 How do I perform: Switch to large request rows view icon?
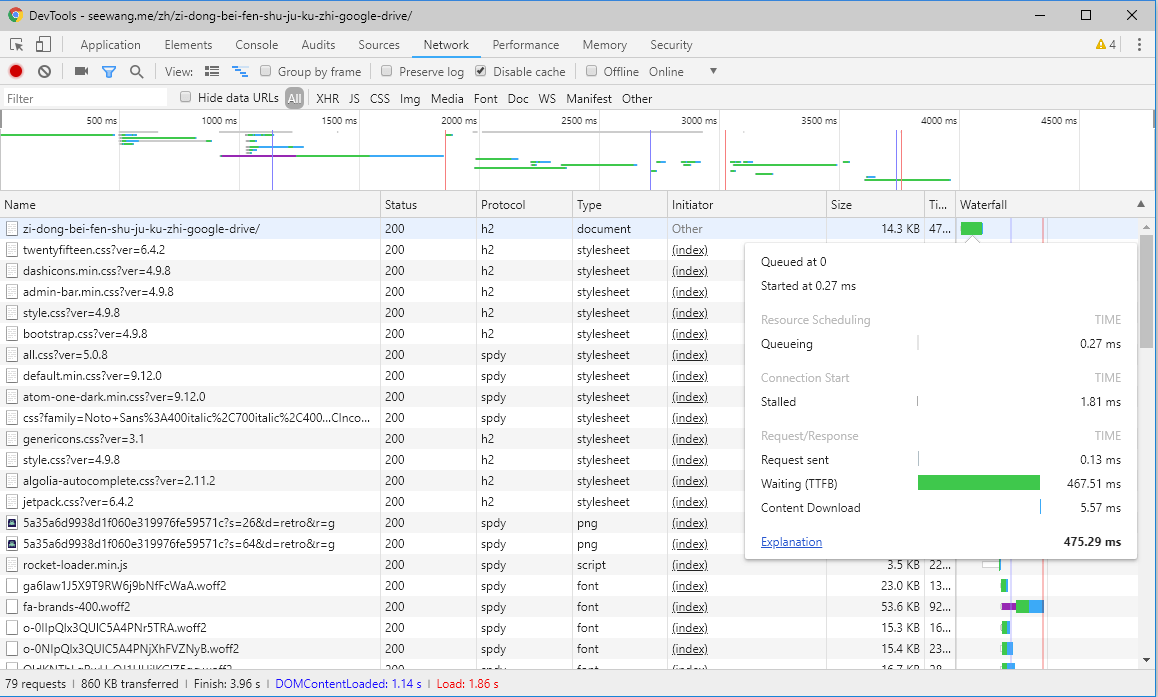pos(212,72)
